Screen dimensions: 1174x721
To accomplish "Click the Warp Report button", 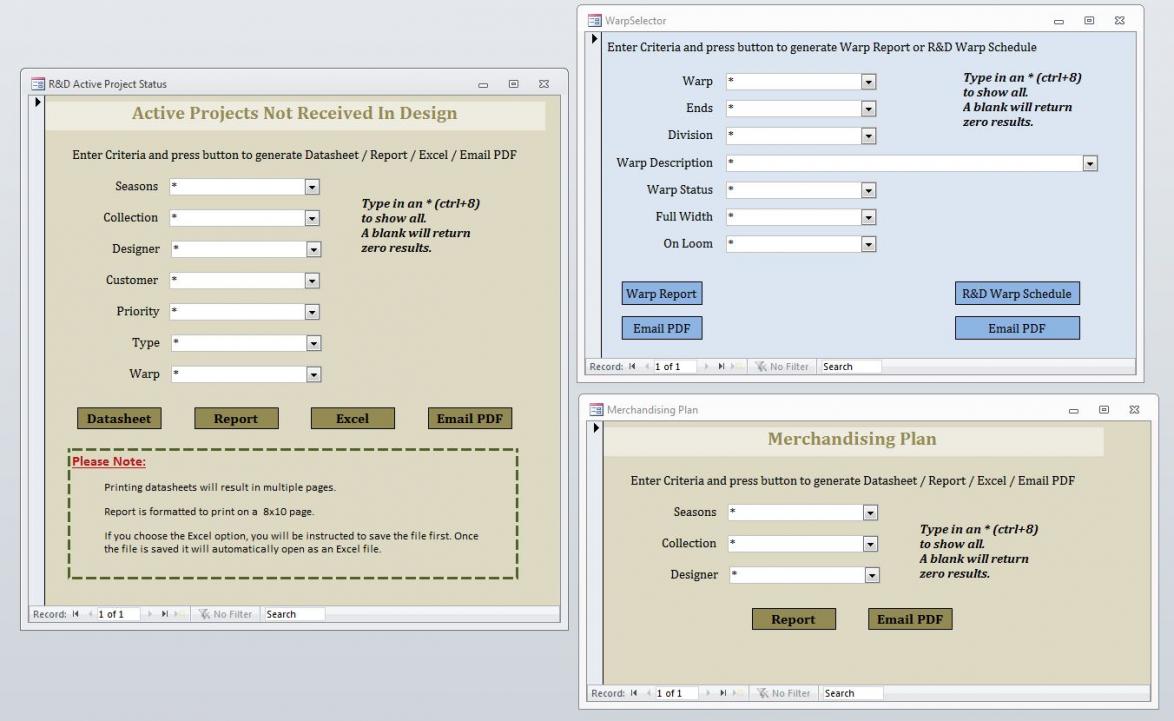I will point(662,293).
